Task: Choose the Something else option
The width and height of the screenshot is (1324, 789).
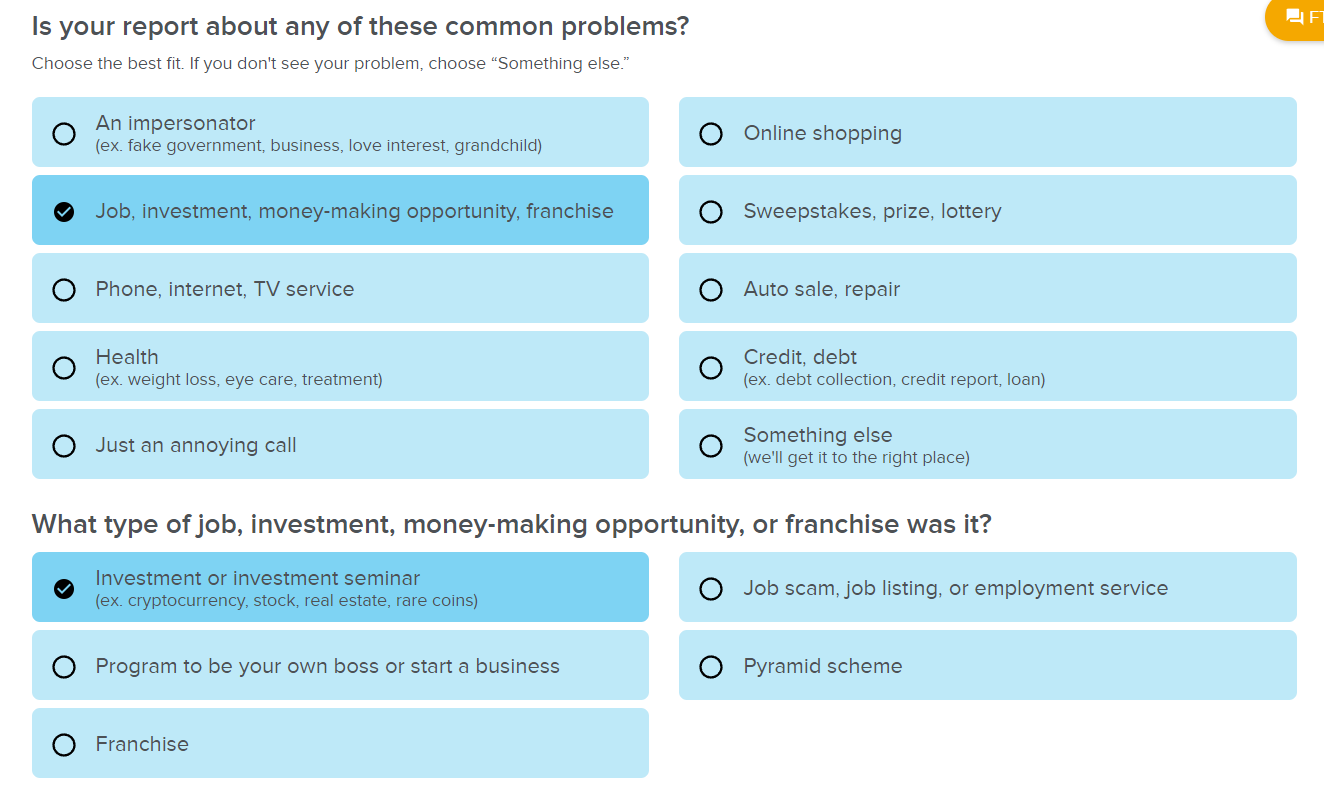Action: (988, 444)
